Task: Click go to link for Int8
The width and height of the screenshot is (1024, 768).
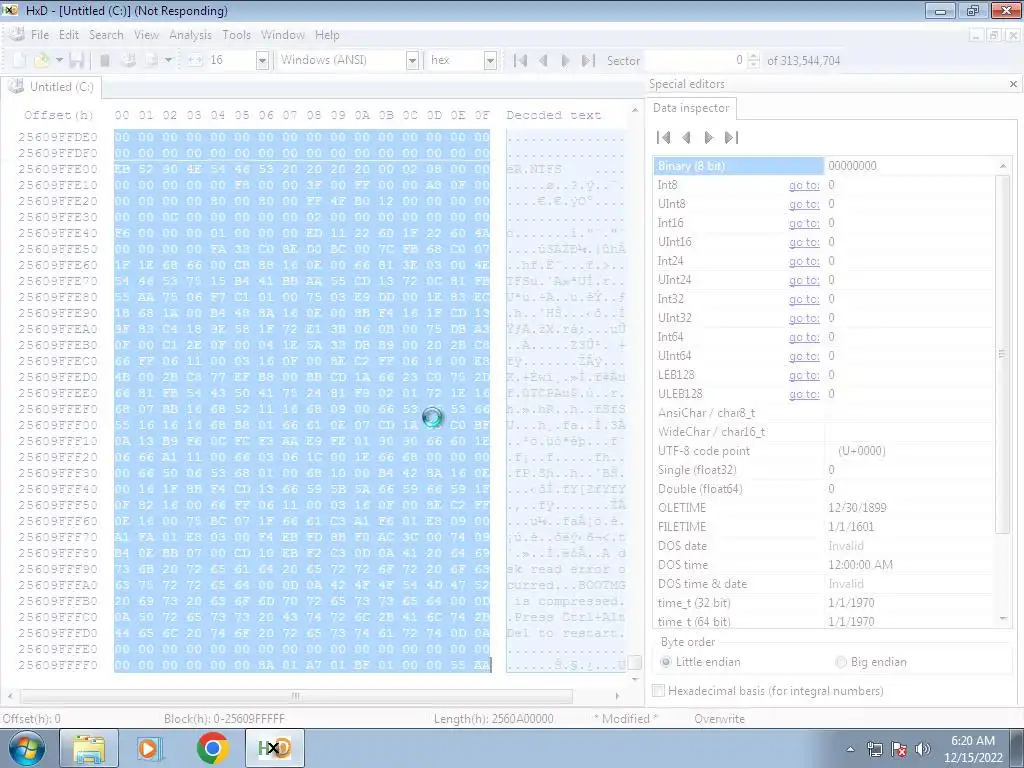Action: tap(804, 185)
